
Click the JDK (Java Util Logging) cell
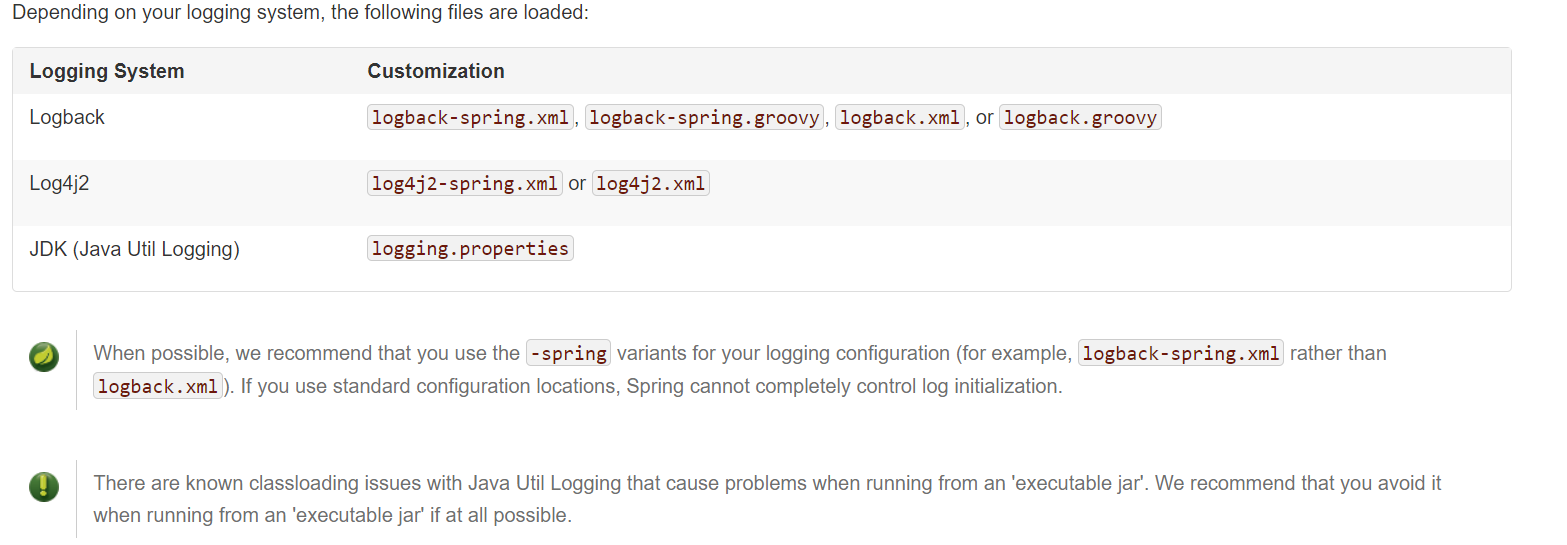135,249
